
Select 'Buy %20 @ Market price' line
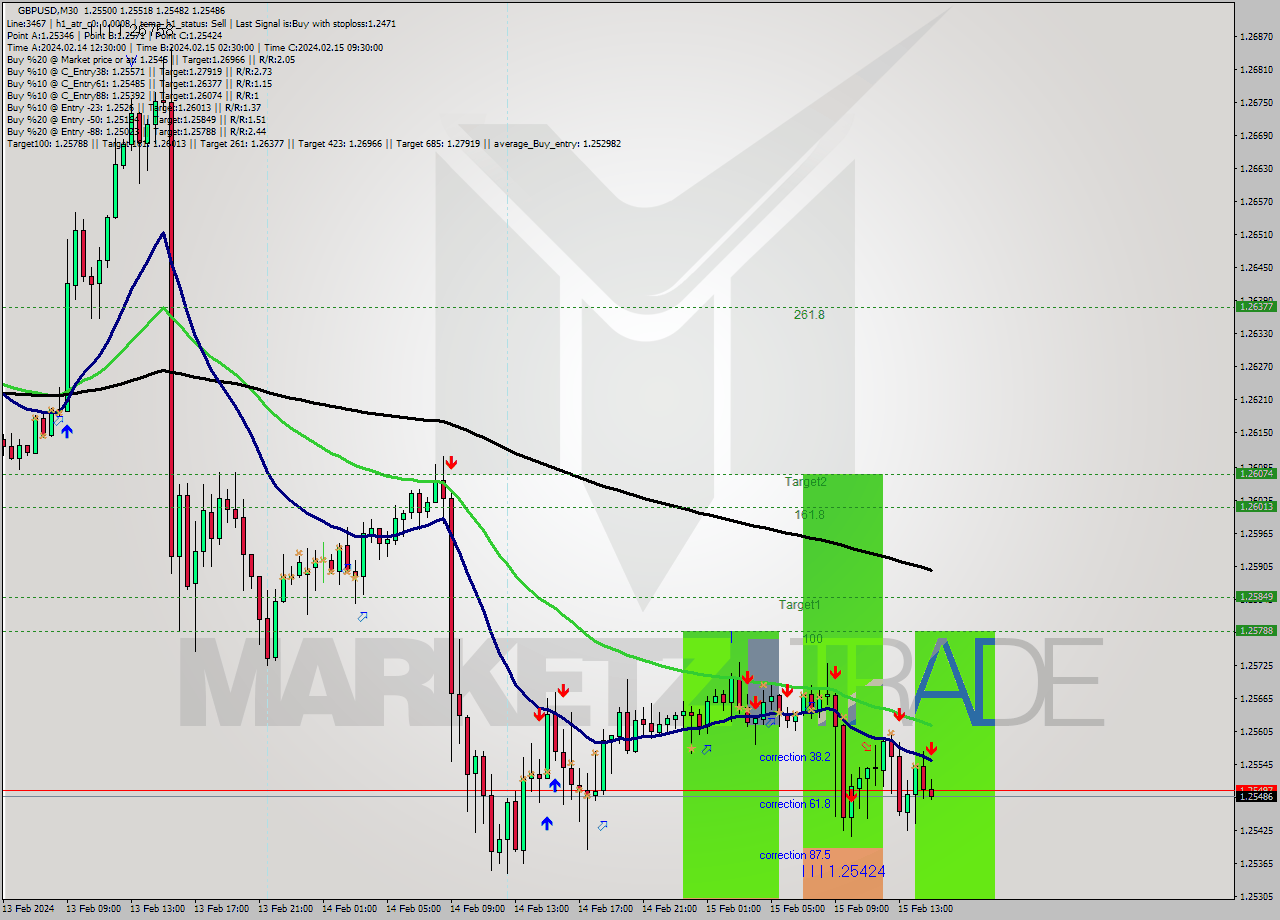coord(150,59)
